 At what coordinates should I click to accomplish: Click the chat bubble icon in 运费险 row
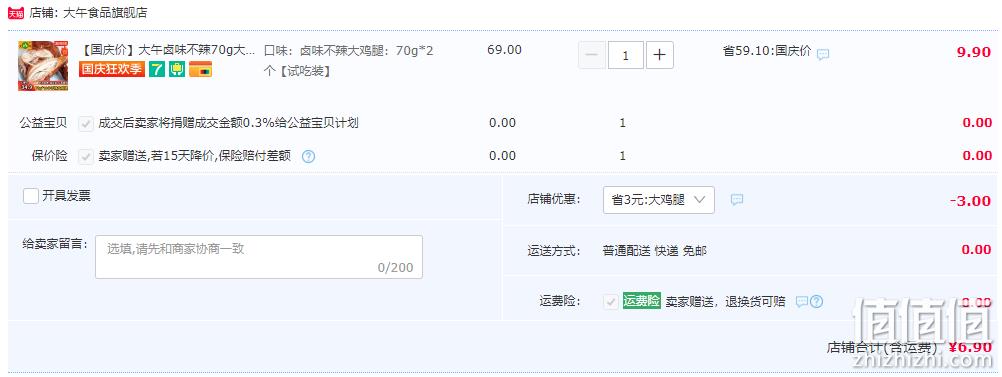pyautogui.click(x=801, y=302)
